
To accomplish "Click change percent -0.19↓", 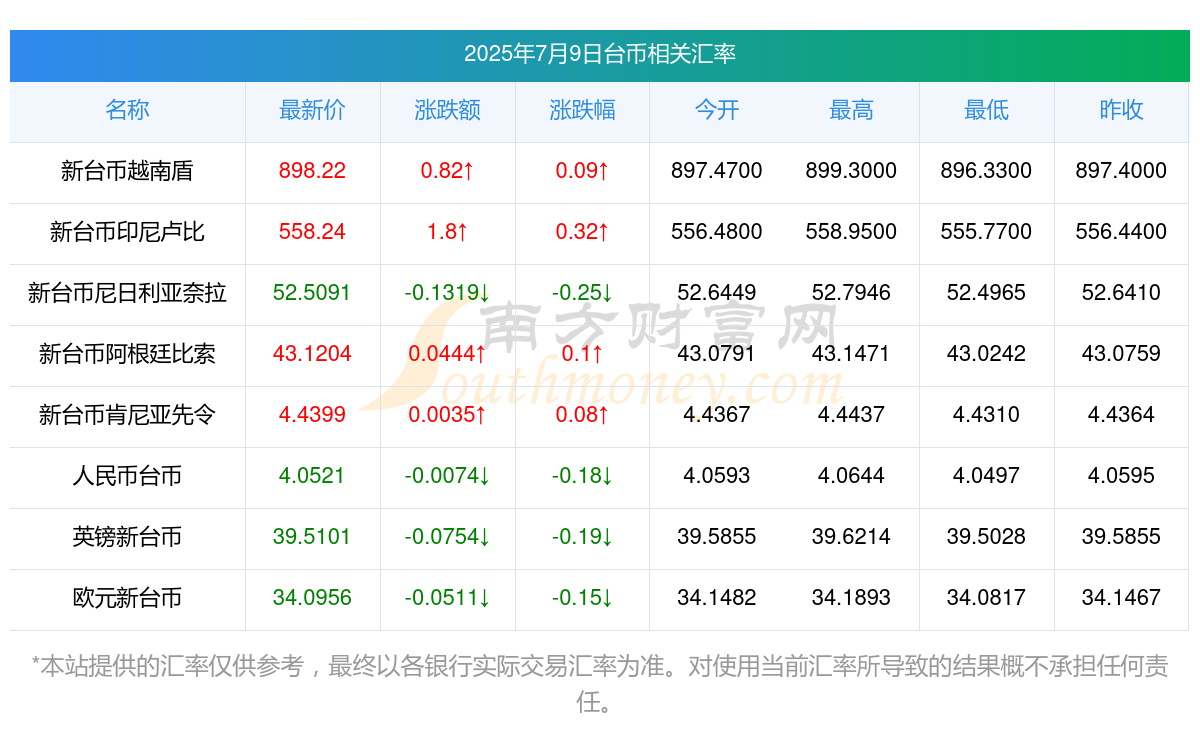I will point(582,537).
